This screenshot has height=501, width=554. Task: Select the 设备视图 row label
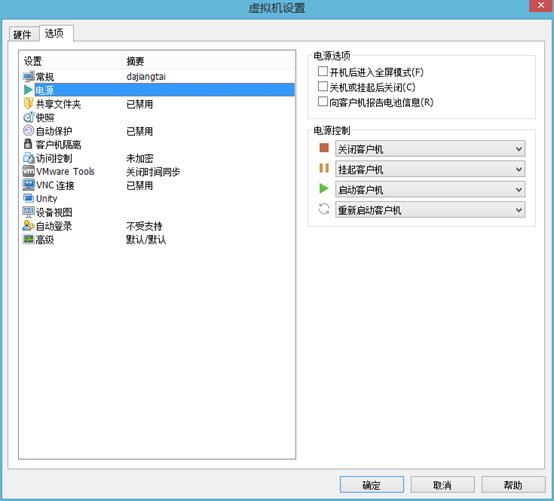click(x=54, y=212)
